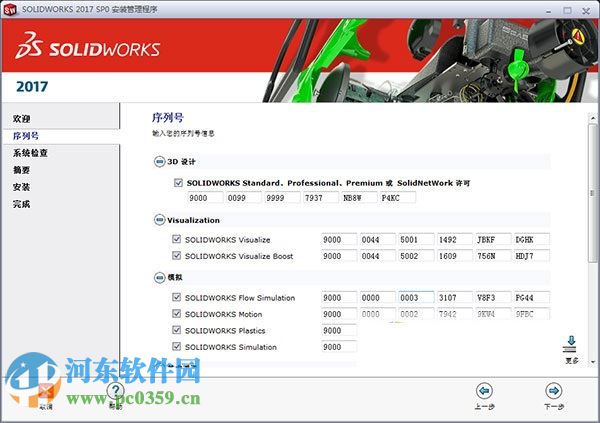Click Motion serial field 9FBC
The width and height of the screenshot is (600, 423).
(x=532, y=314)
